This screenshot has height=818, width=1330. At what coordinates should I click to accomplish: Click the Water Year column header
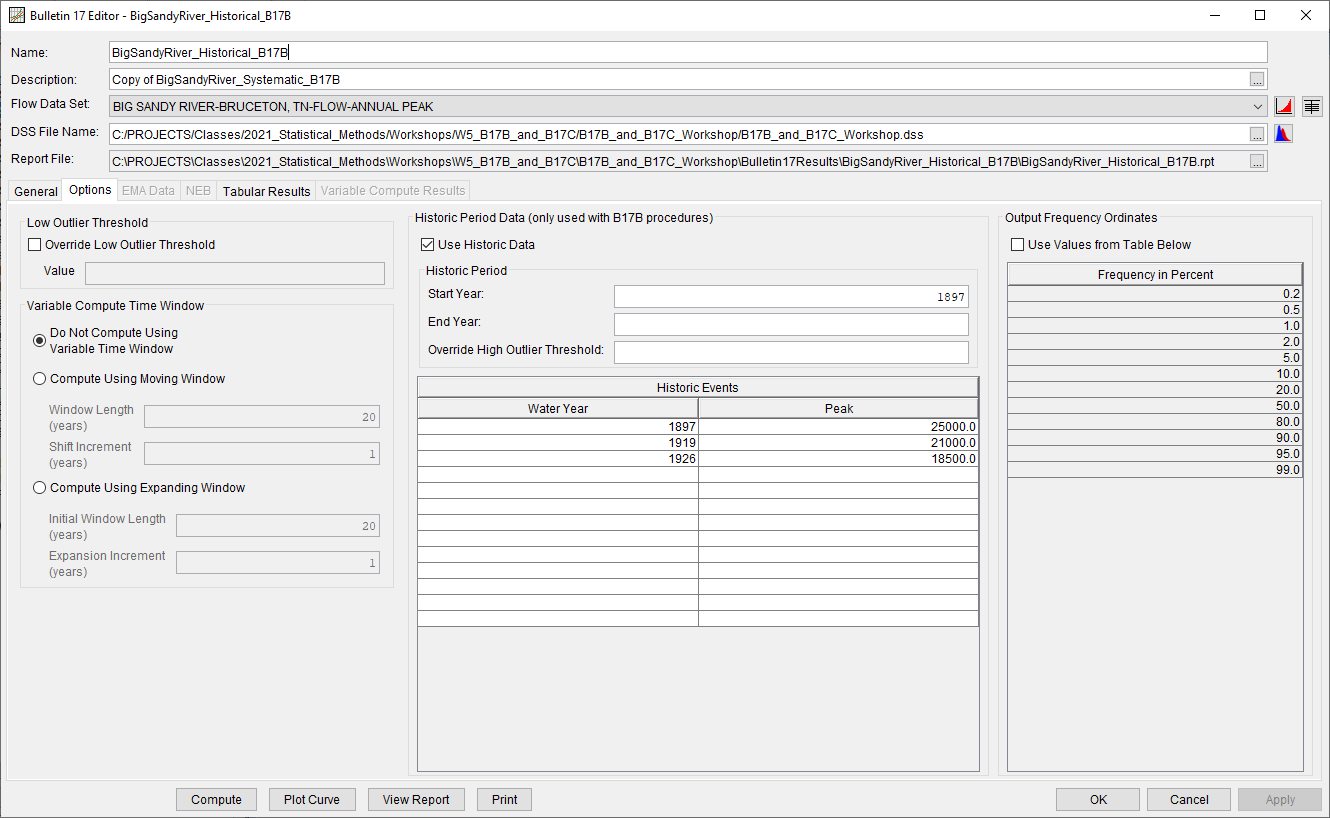pyautogui.click(x=558, y=408)
